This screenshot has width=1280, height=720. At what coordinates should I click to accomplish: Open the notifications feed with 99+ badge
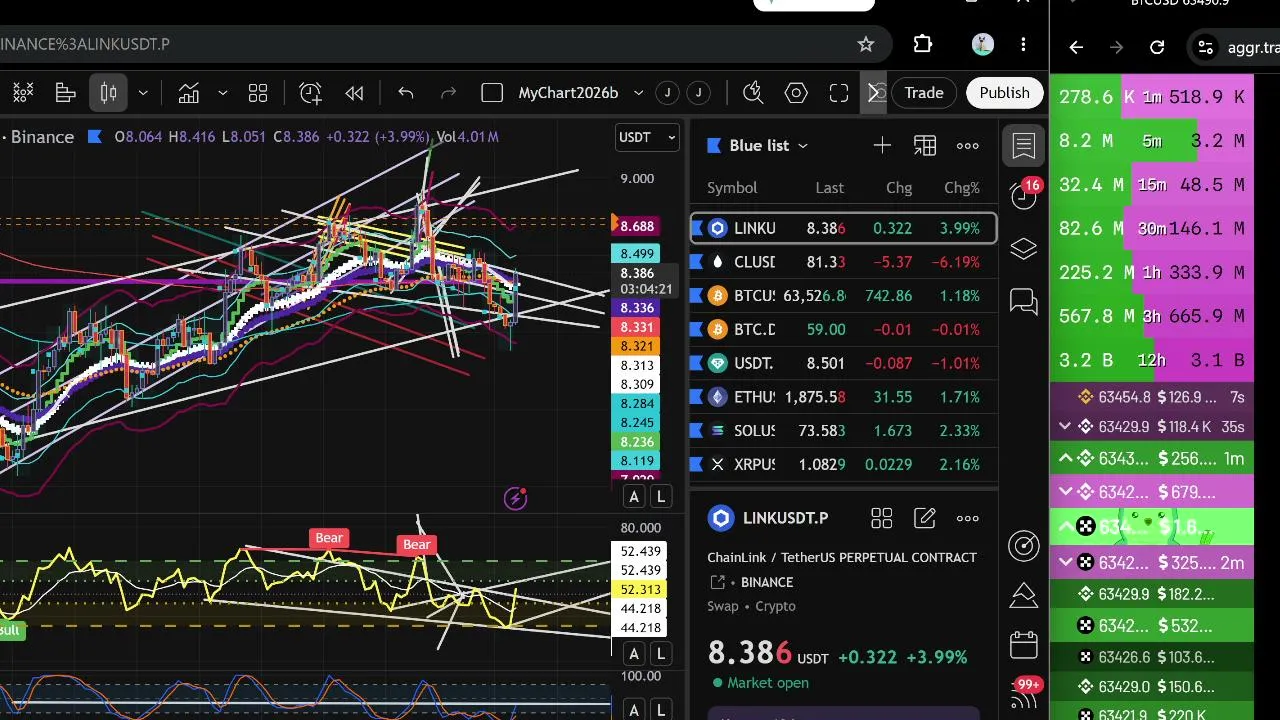(1024, 692)
